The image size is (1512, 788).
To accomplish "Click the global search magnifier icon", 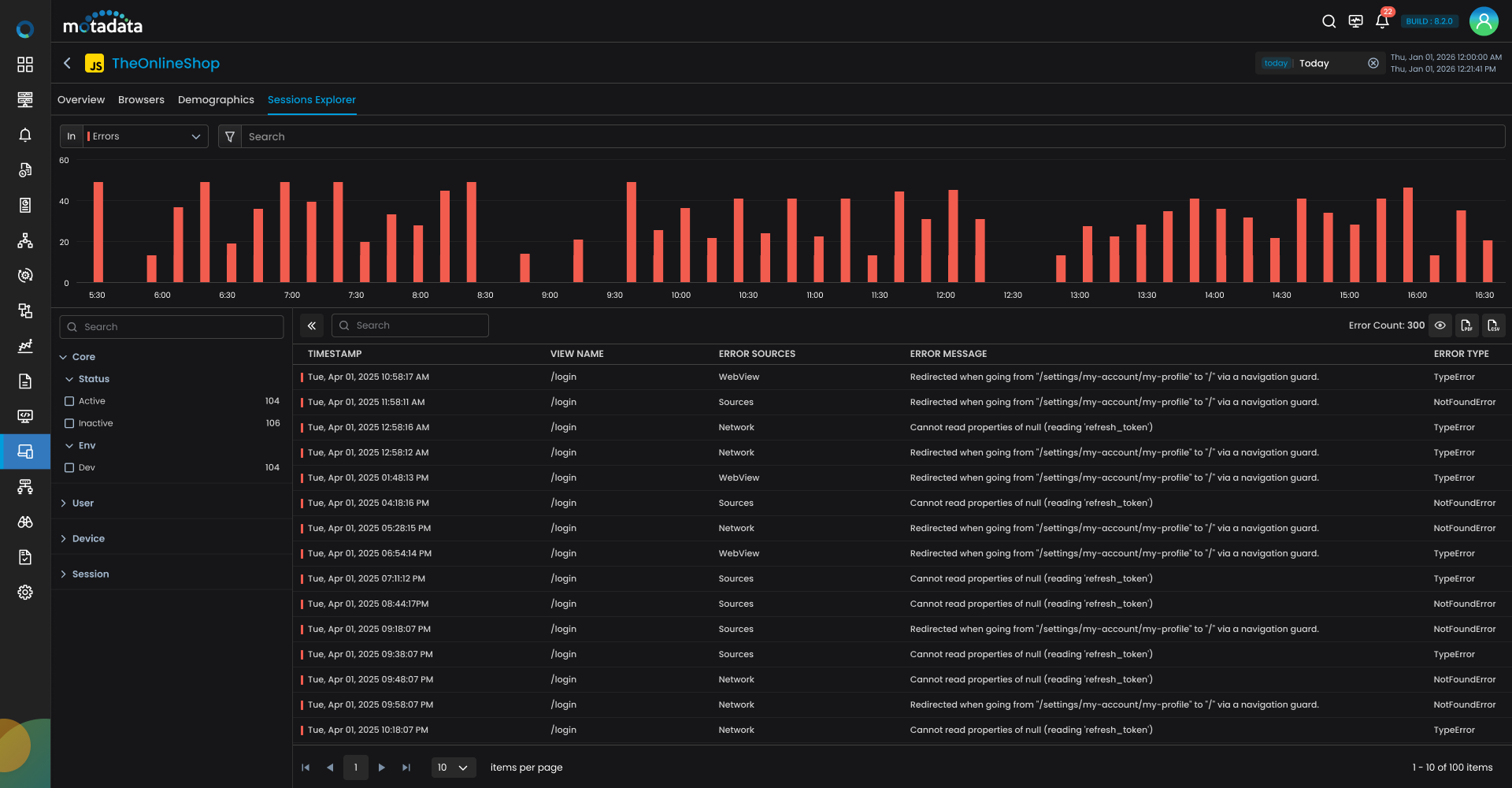I will (x=1329, y=21).
